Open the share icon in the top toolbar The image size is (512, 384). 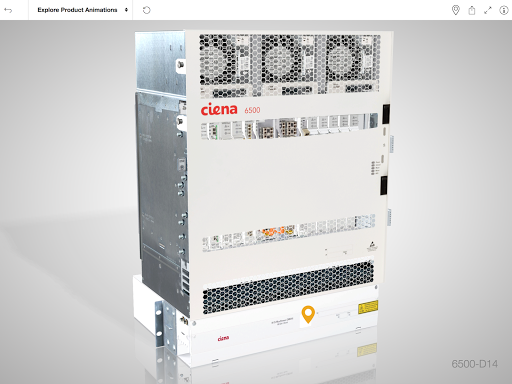472,10
